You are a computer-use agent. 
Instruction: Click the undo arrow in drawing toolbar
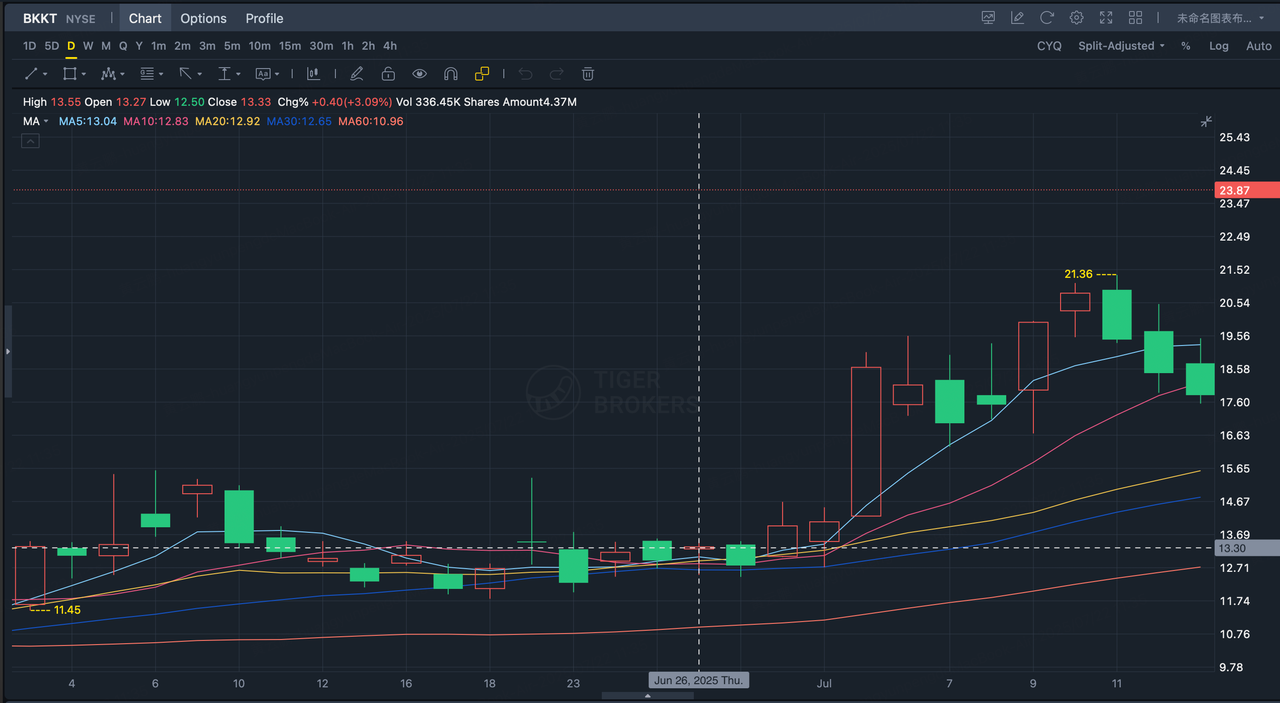[x=526, y=73]
